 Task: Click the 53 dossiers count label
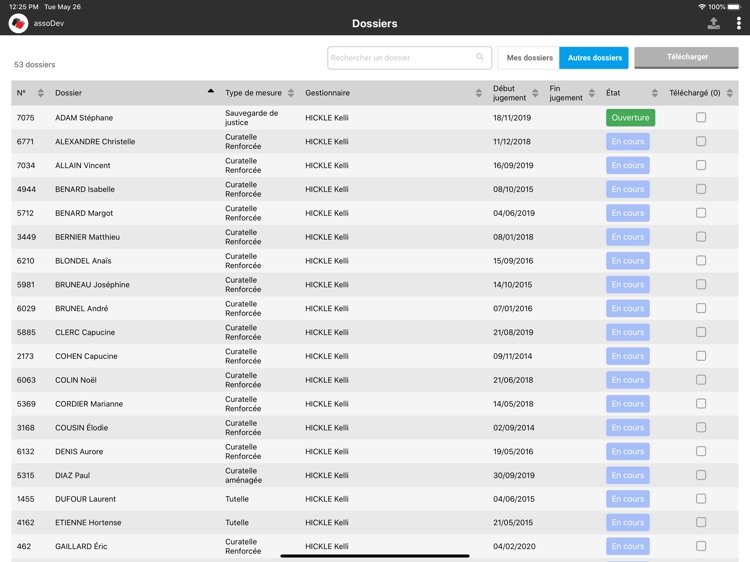pos(34,65)
